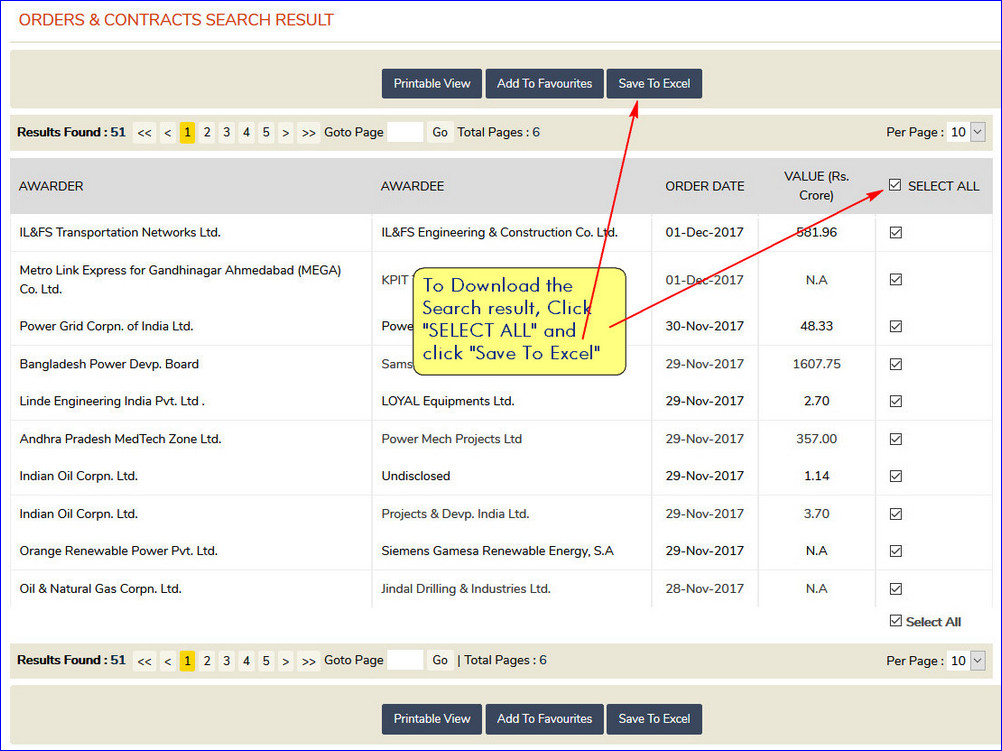This screenshot has height=751, width=1002.
Task: Click the top Save To Excel button
Action: (x=654, y=84)
